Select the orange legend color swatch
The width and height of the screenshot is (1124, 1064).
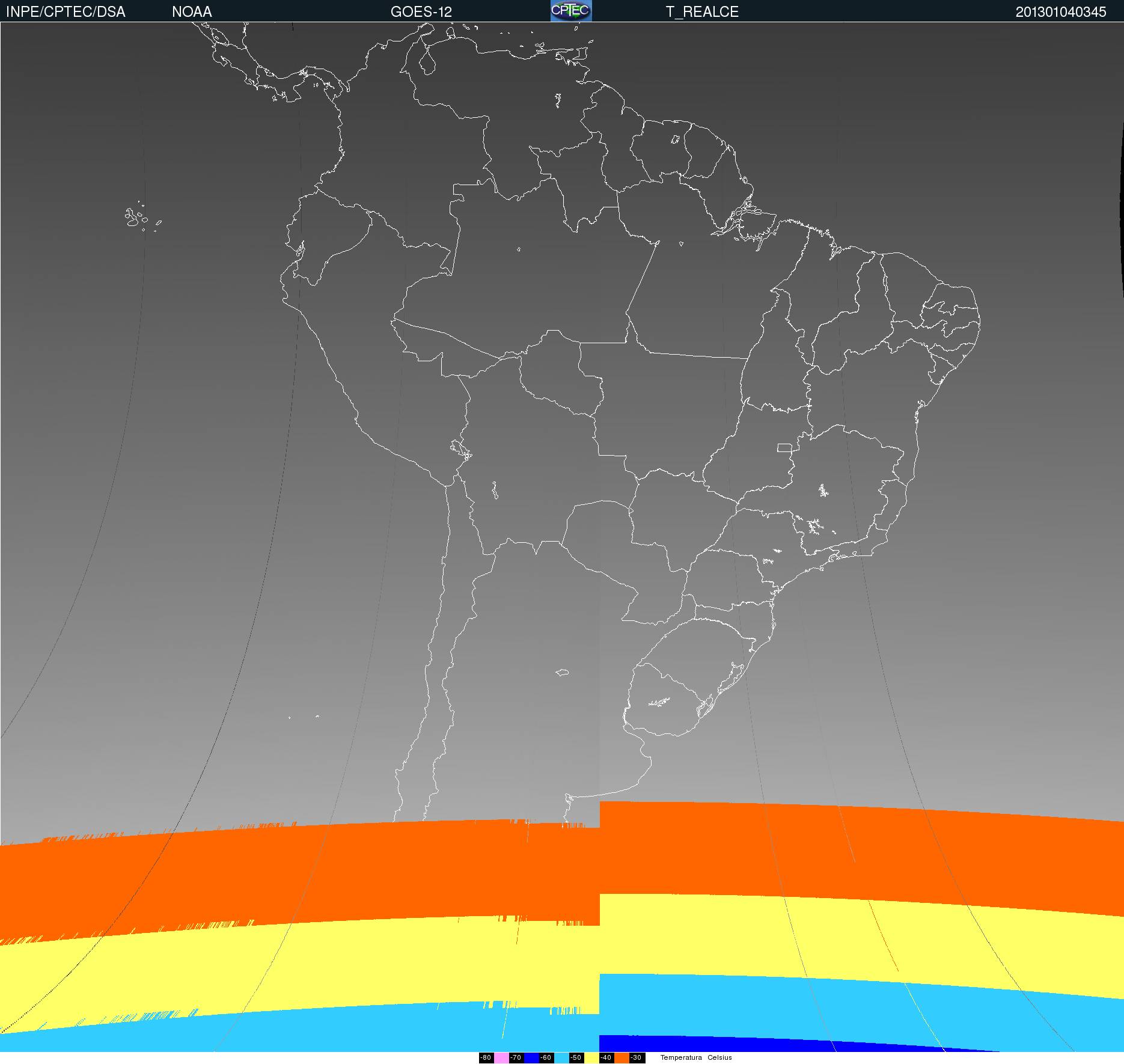point(622,1058)
